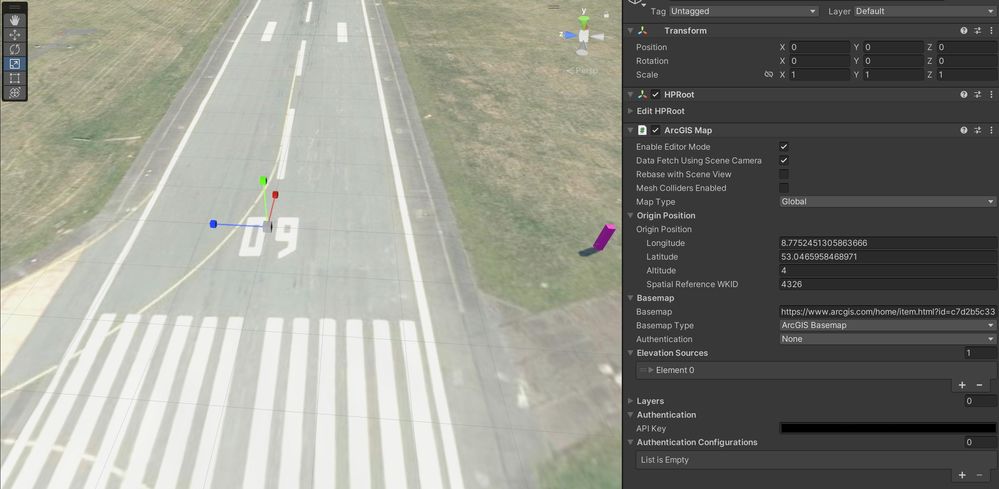Toggle the scene gizmo rotation lock
Screen dimensions: 999x489
click(606, 13)
